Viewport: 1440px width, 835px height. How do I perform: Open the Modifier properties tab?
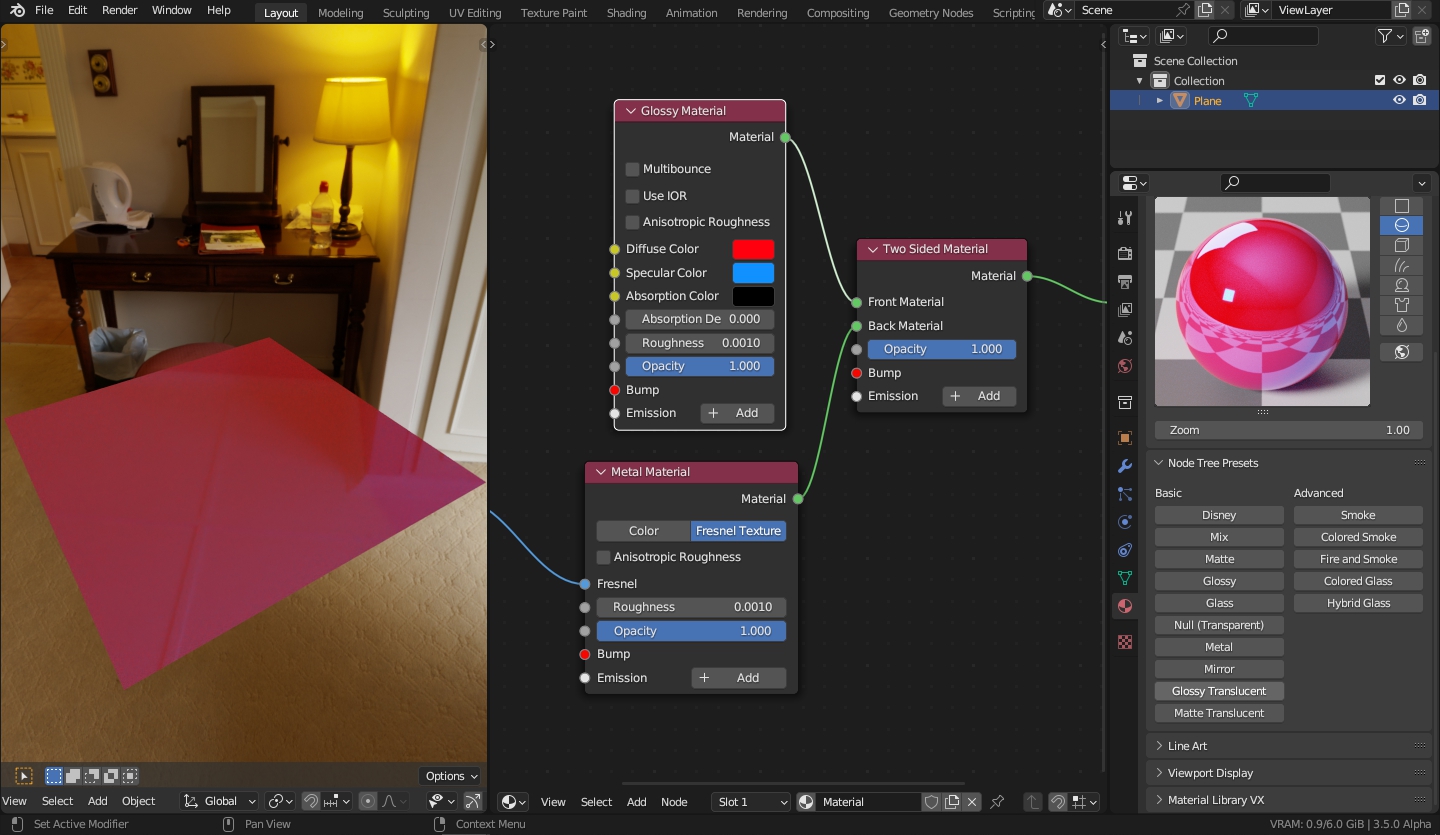[x=1125, y=466]
